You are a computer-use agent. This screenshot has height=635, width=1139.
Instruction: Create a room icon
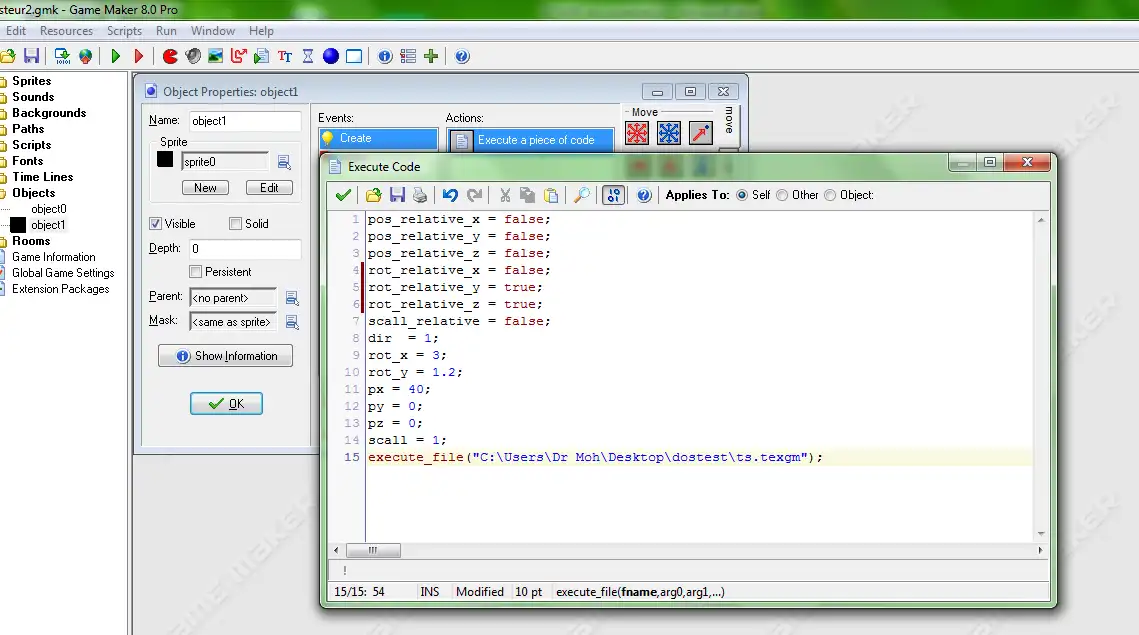point(354,56)
